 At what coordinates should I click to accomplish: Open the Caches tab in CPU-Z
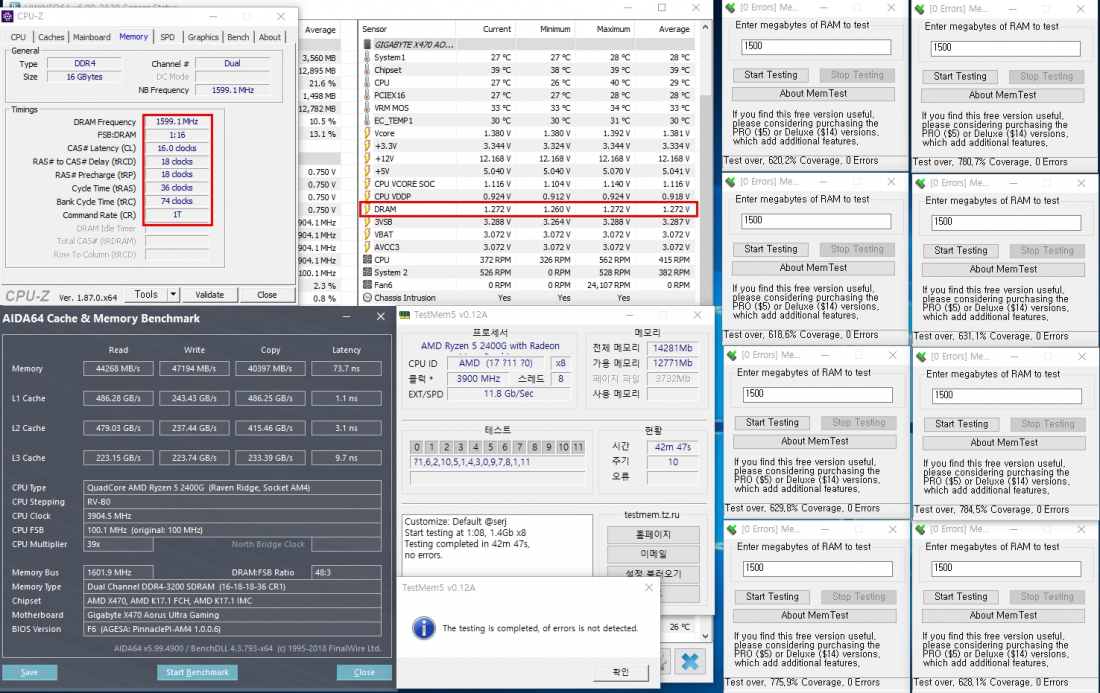[x=51, y=37]
